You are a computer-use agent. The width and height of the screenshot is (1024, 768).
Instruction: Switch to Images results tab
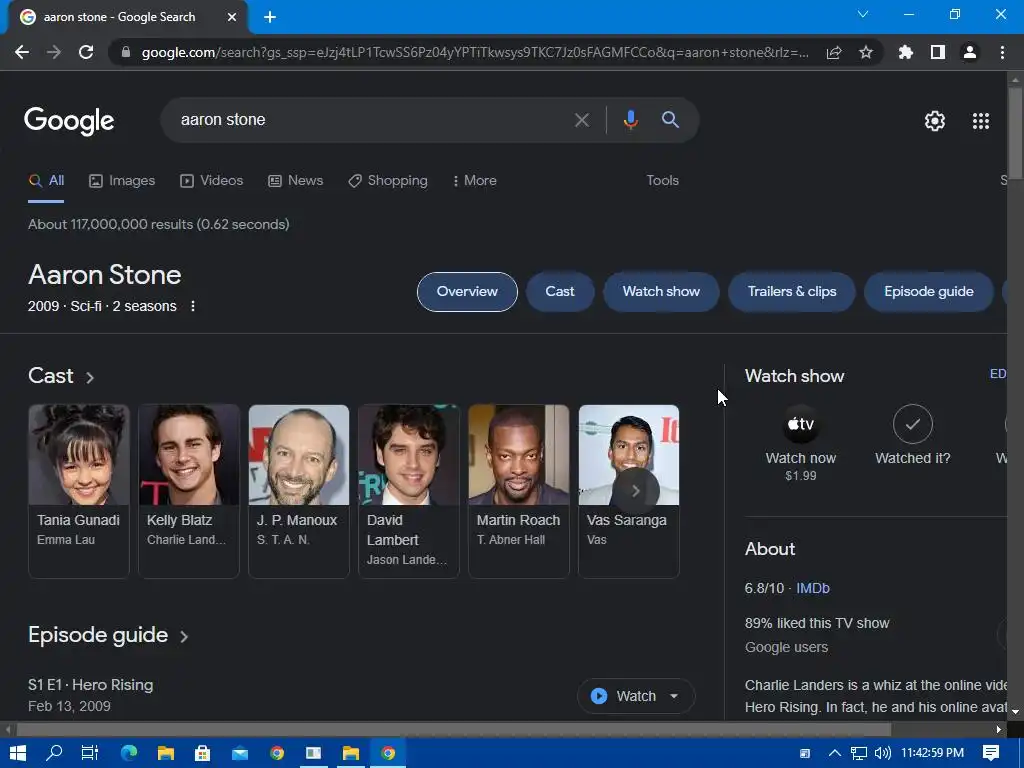tap(122, 181)
